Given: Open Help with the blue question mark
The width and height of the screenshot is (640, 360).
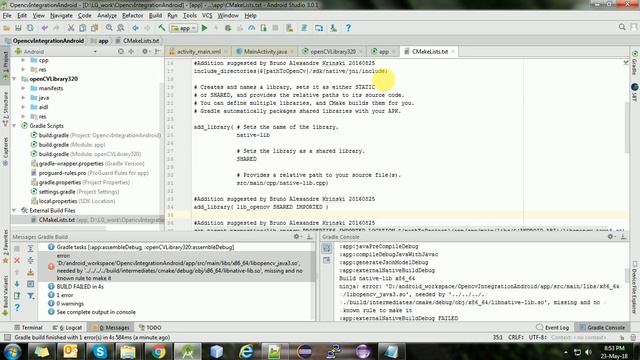Looking at the screenshot, I should [348, 28].
